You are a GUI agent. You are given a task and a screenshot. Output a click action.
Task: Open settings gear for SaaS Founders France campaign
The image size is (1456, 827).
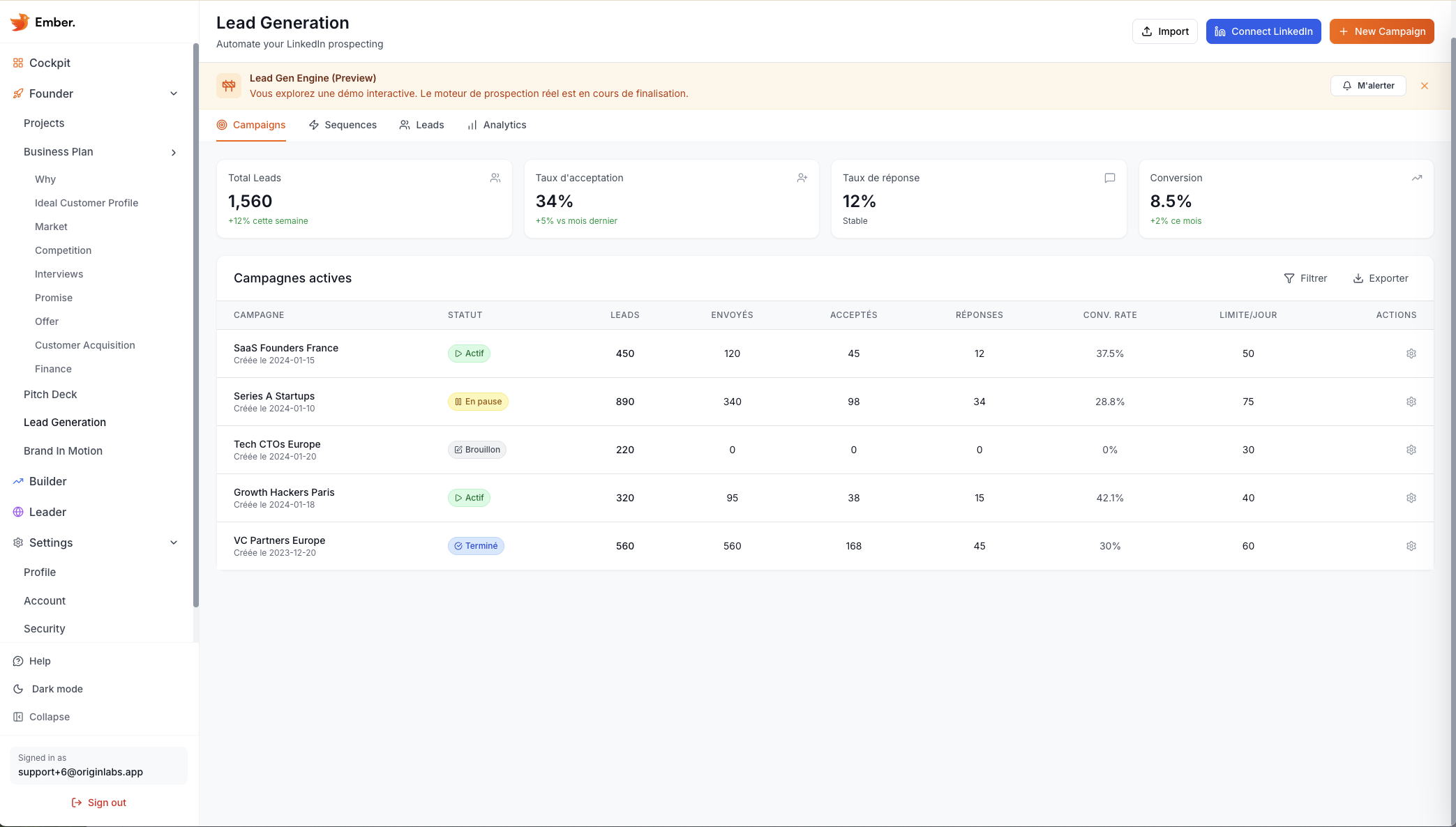point(1411,354)
